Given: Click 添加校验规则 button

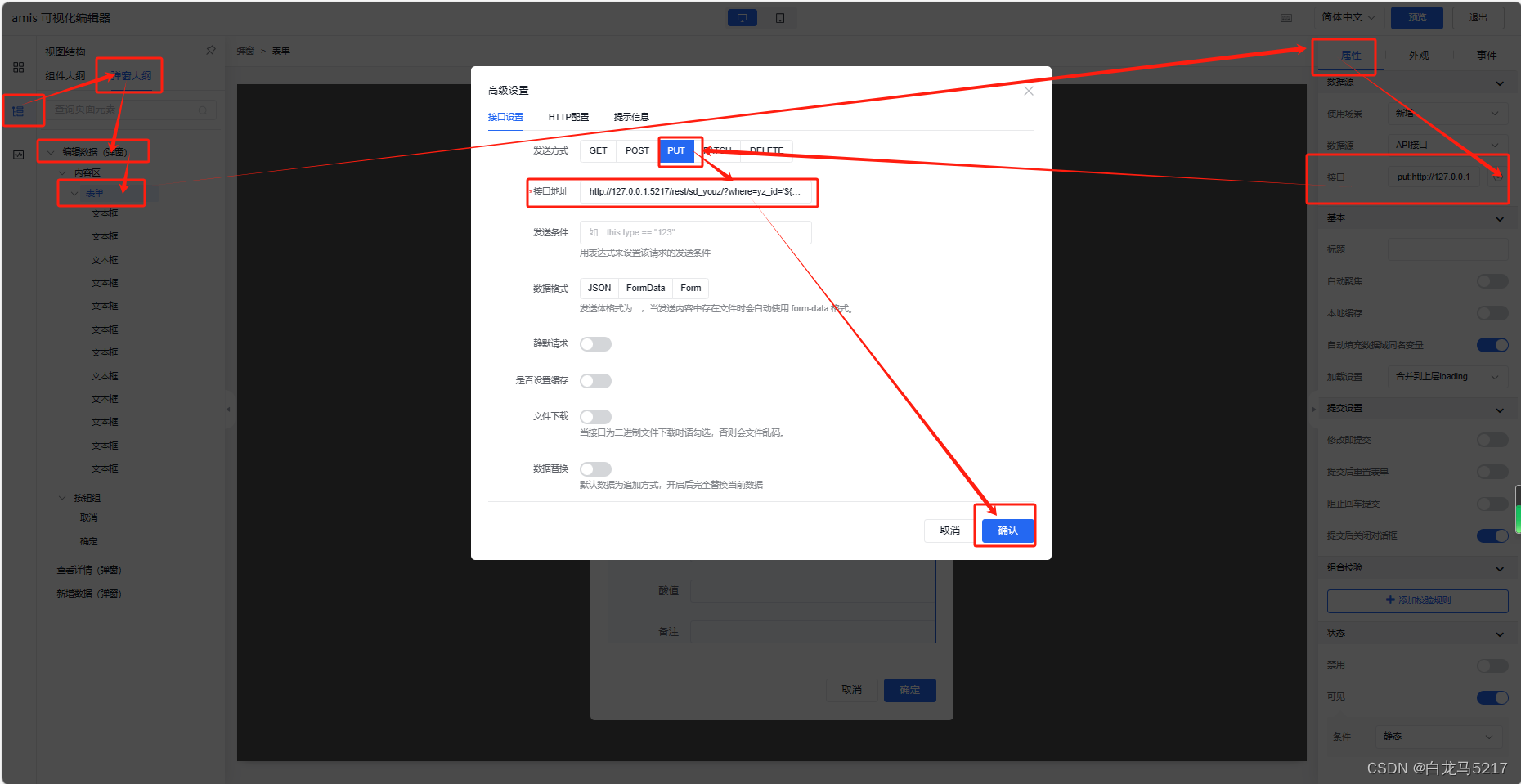Looking at the screenshot, I should click(1418, 601).
